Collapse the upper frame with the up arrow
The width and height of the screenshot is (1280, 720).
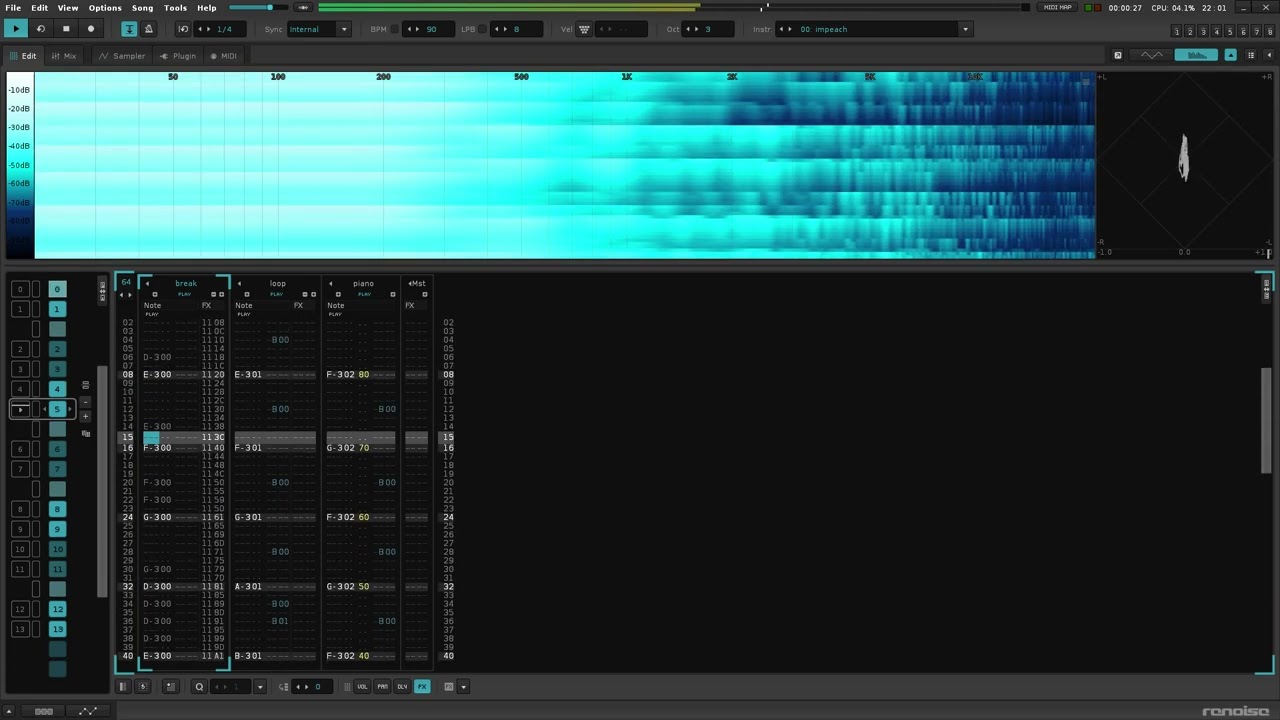[1231, 55]
